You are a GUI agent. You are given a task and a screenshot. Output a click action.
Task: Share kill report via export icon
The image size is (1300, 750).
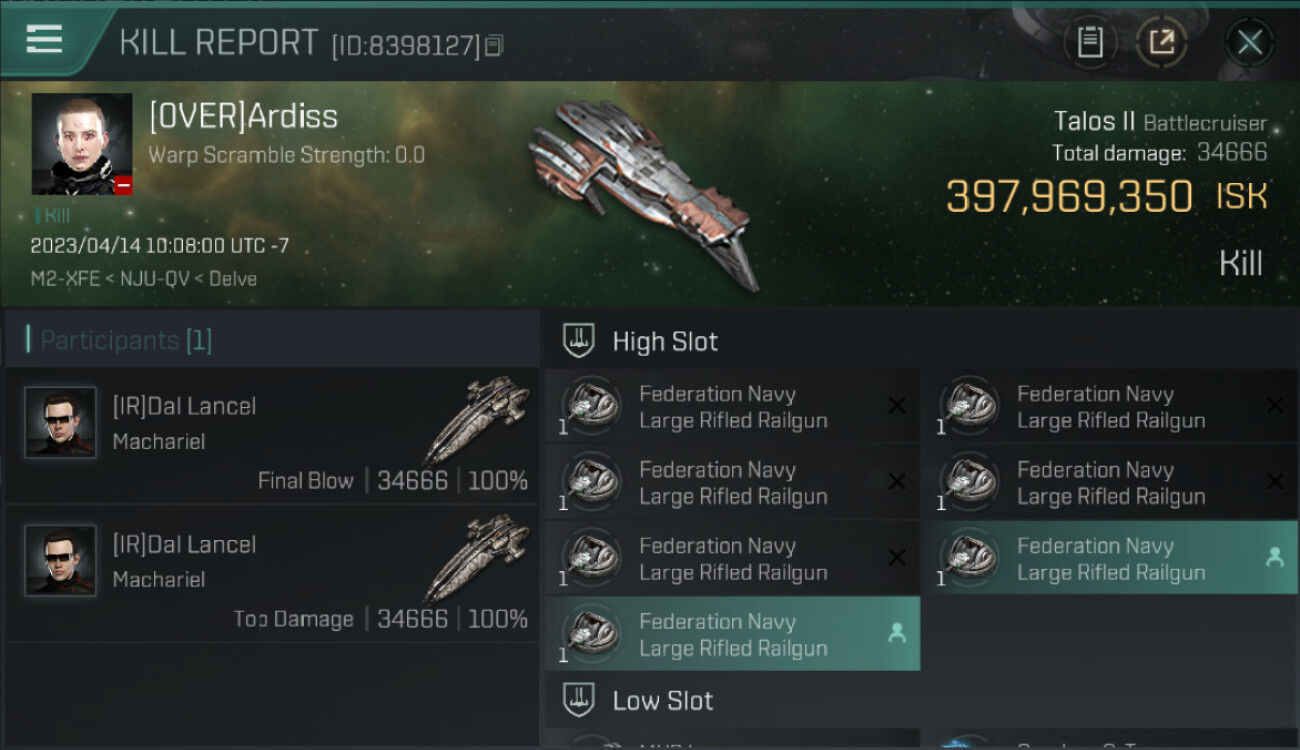point(1161,42)
